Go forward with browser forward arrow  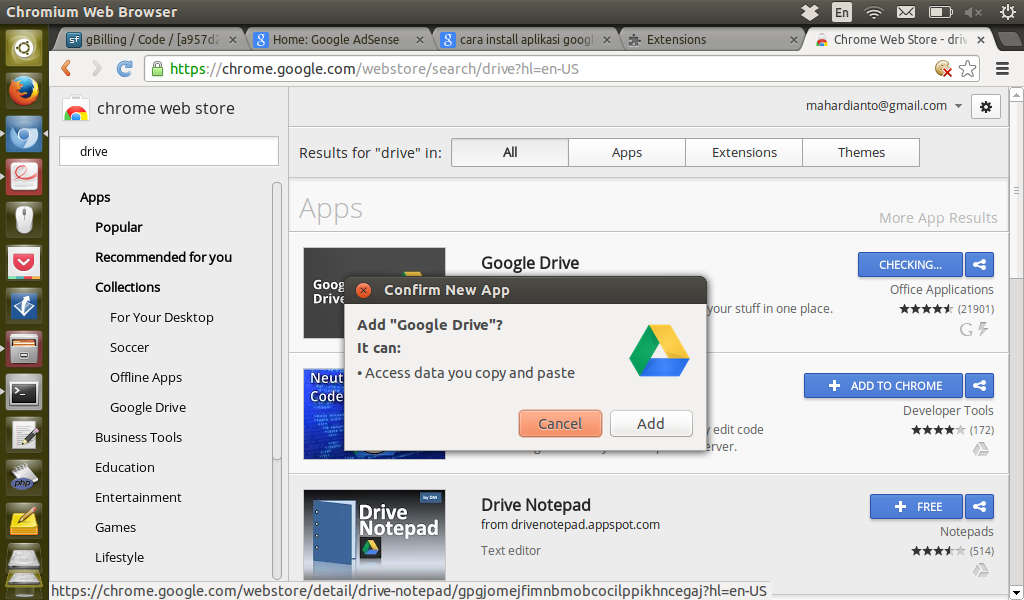pyautogui.click(x=97, y=69)
